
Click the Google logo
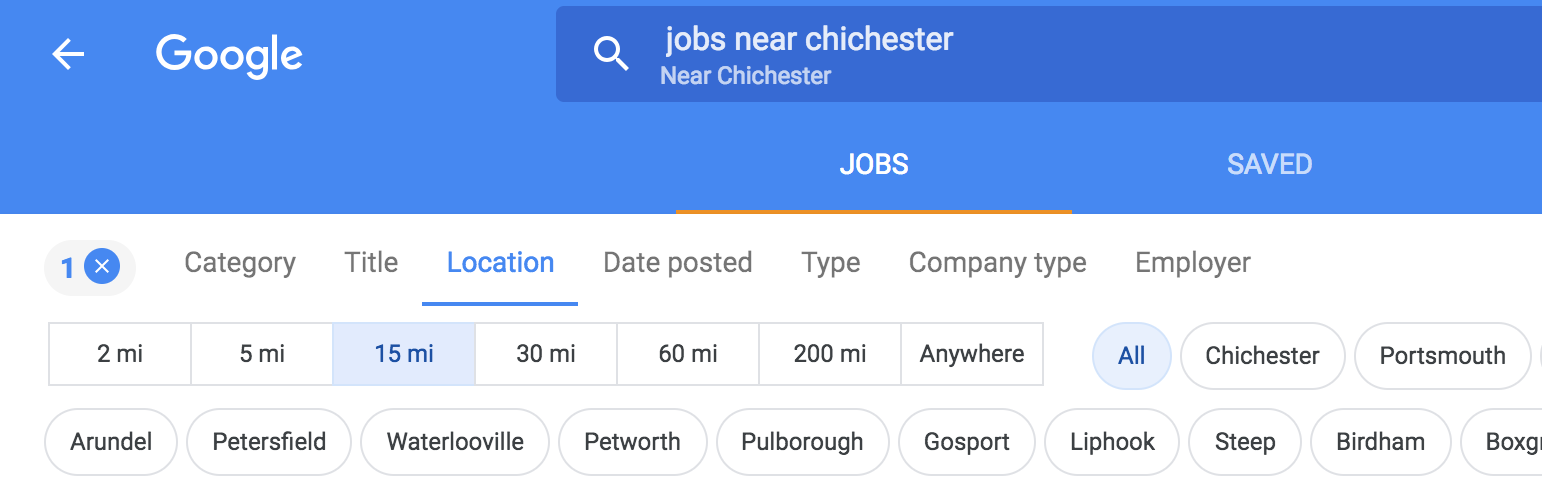tap(229, 54)
